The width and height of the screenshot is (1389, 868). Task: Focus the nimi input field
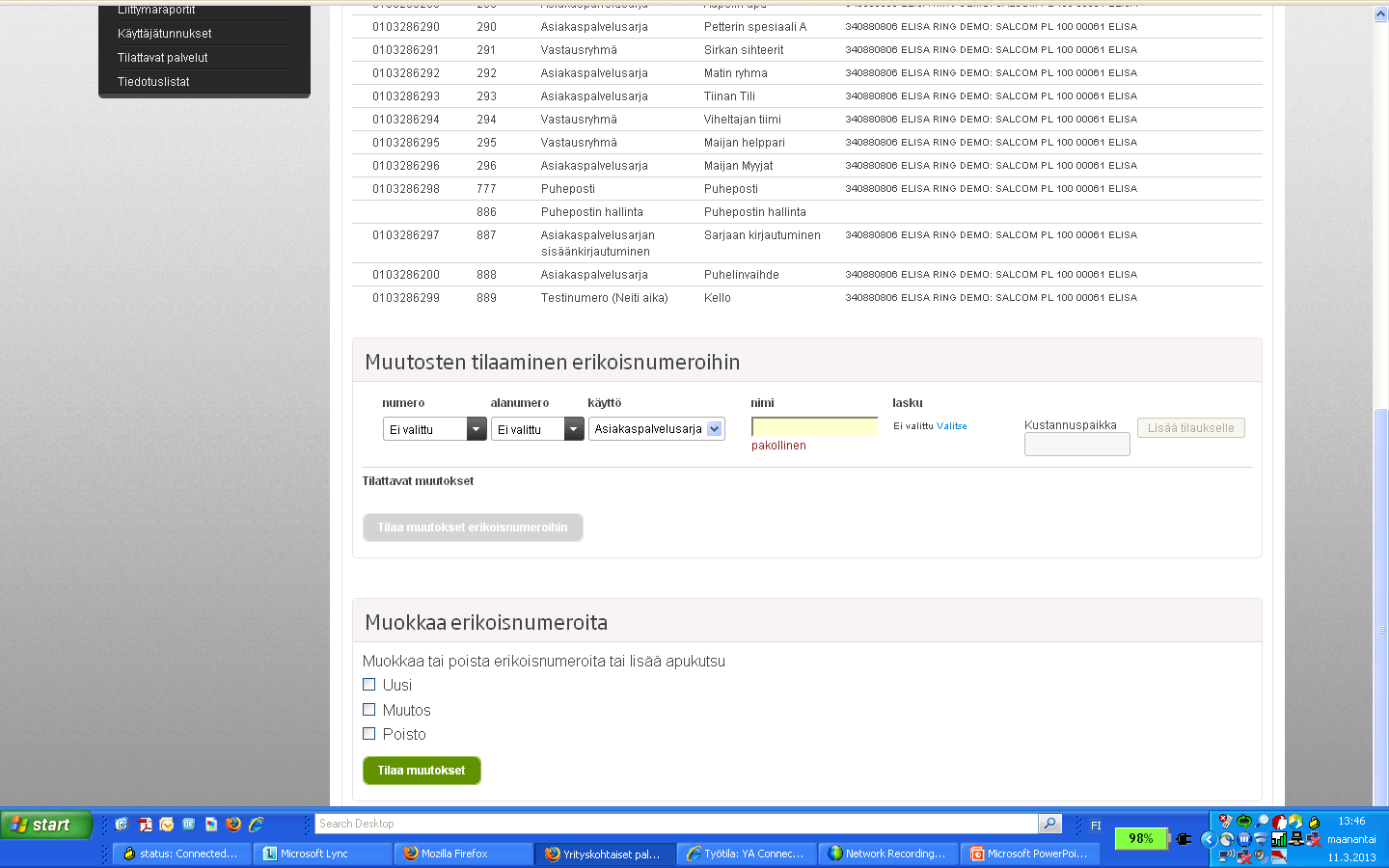click(x=815, y=426)
